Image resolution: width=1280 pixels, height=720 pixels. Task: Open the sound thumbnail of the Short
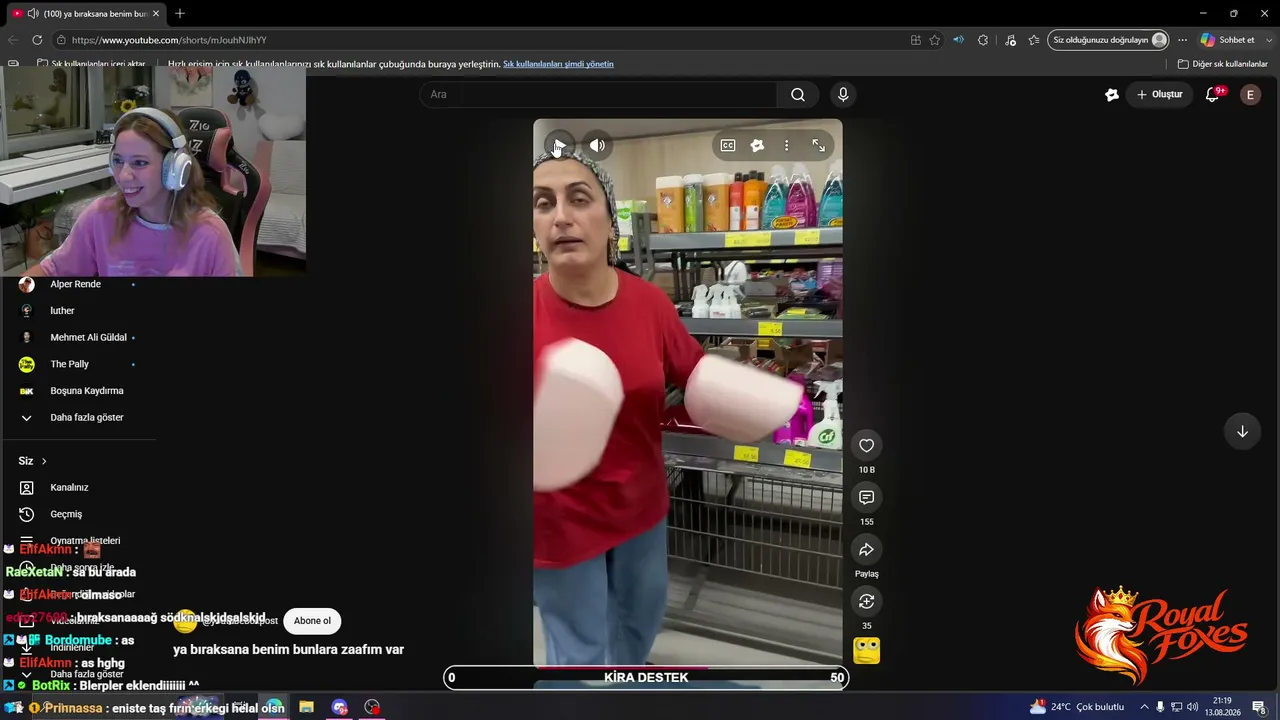point(867,651)
